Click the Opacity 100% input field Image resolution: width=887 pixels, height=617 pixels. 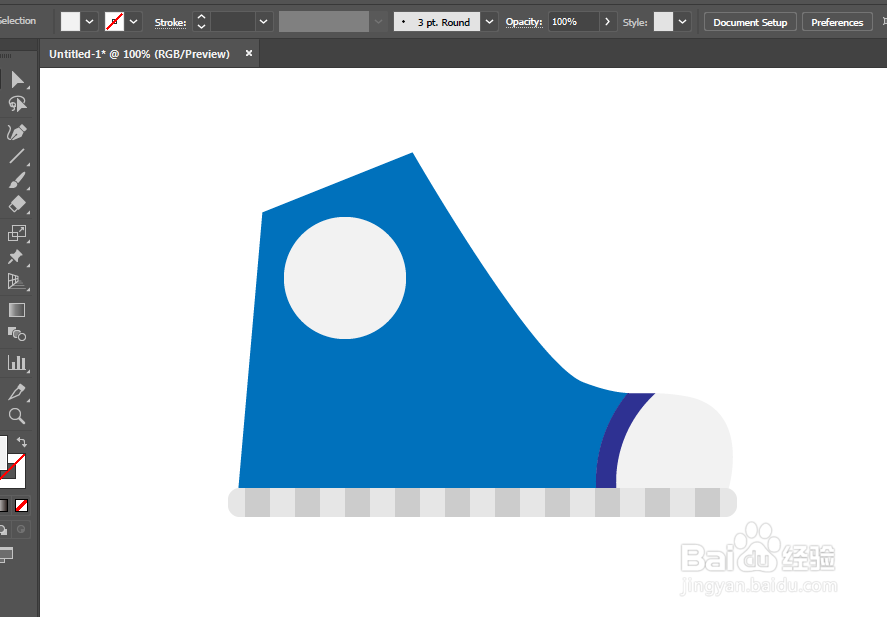coord(574,21)
